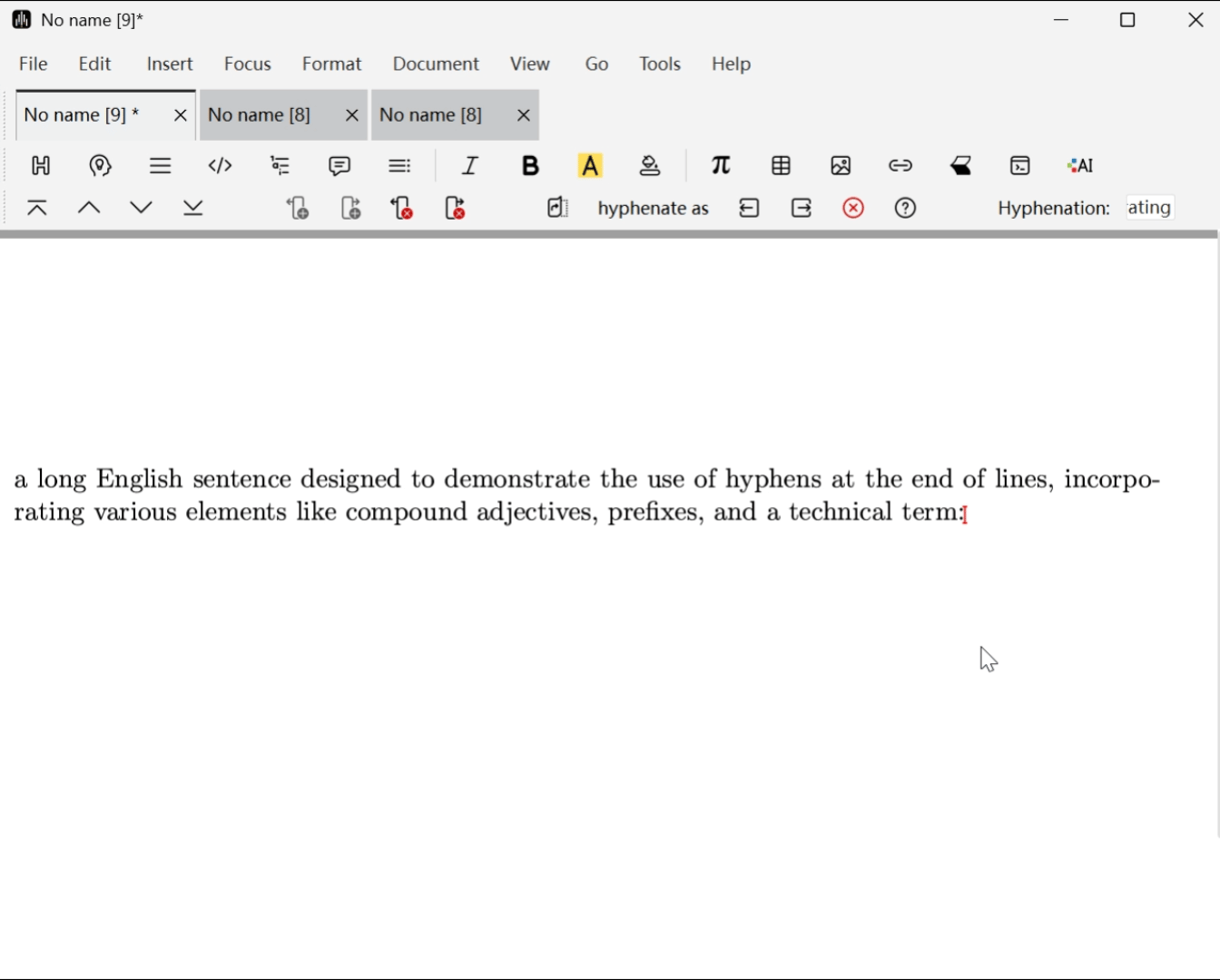Toggle bold formatting
This screenshot has height=980, width=1220.
tap(531, 166)
